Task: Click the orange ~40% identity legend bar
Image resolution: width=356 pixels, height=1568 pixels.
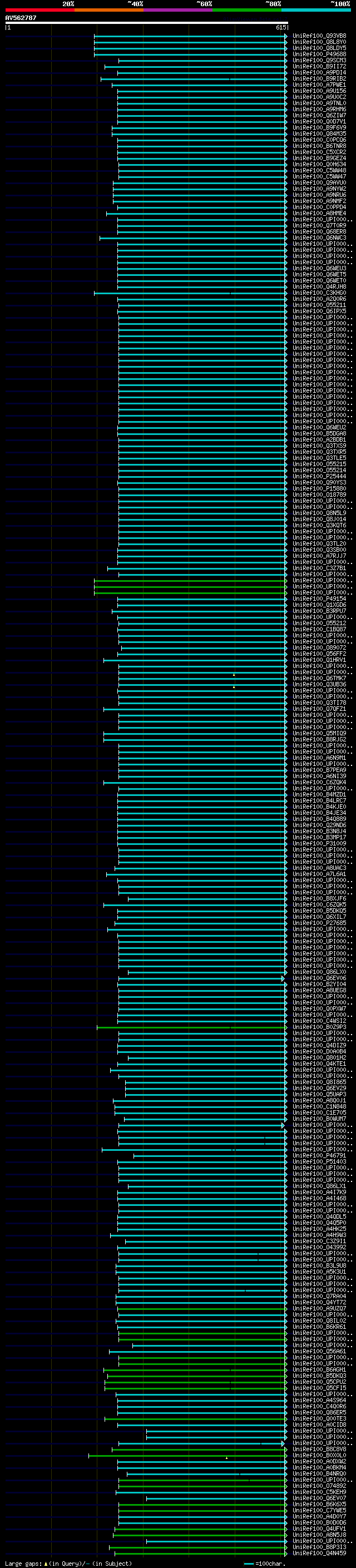Action: click(109, 10)
